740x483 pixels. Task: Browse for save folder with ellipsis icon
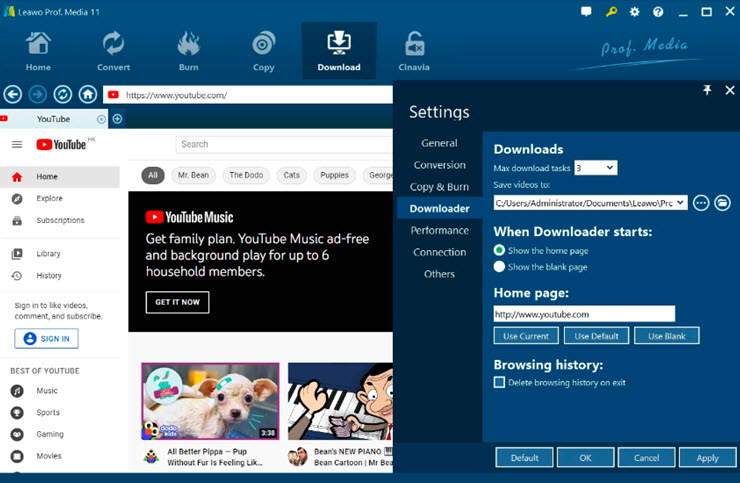(x=701, y=203)
